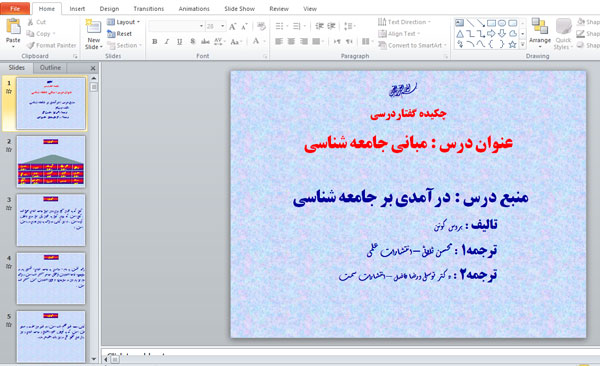The image size is (600, 366).
Task: Set left-to-right text direction
Action: 337,41
